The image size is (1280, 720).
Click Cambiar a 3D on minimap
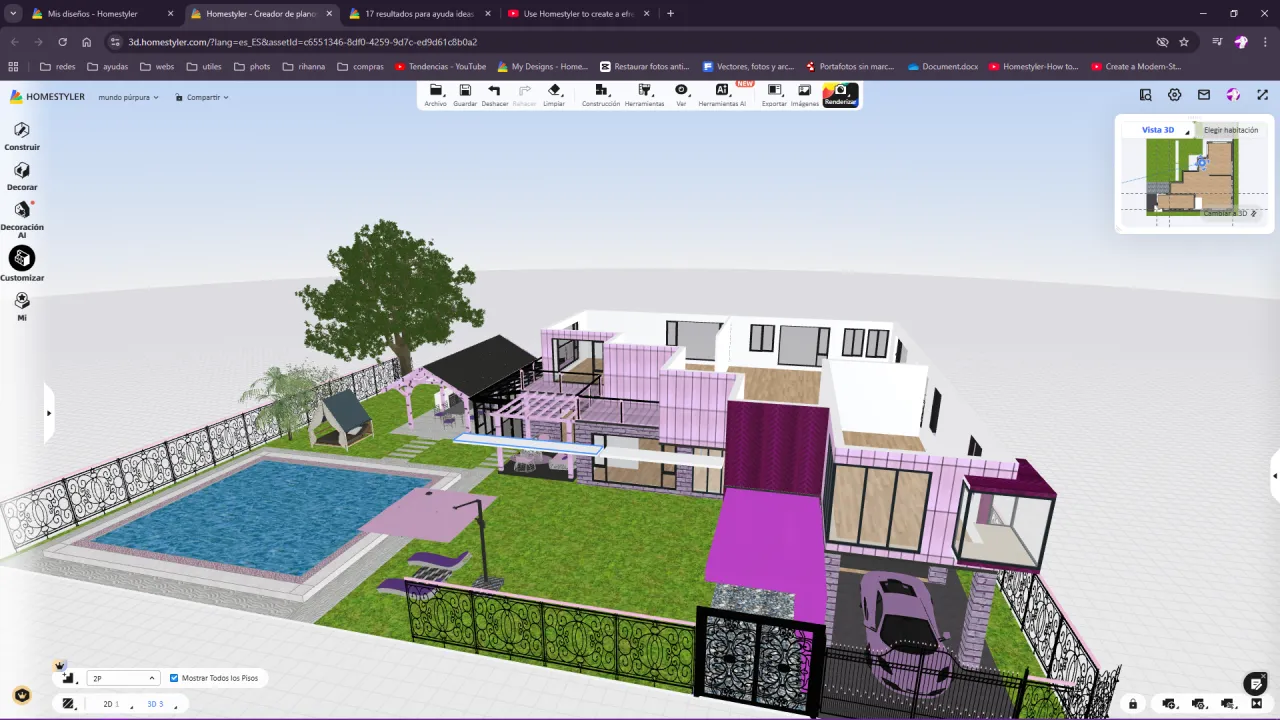click(x=1229, y=213)
